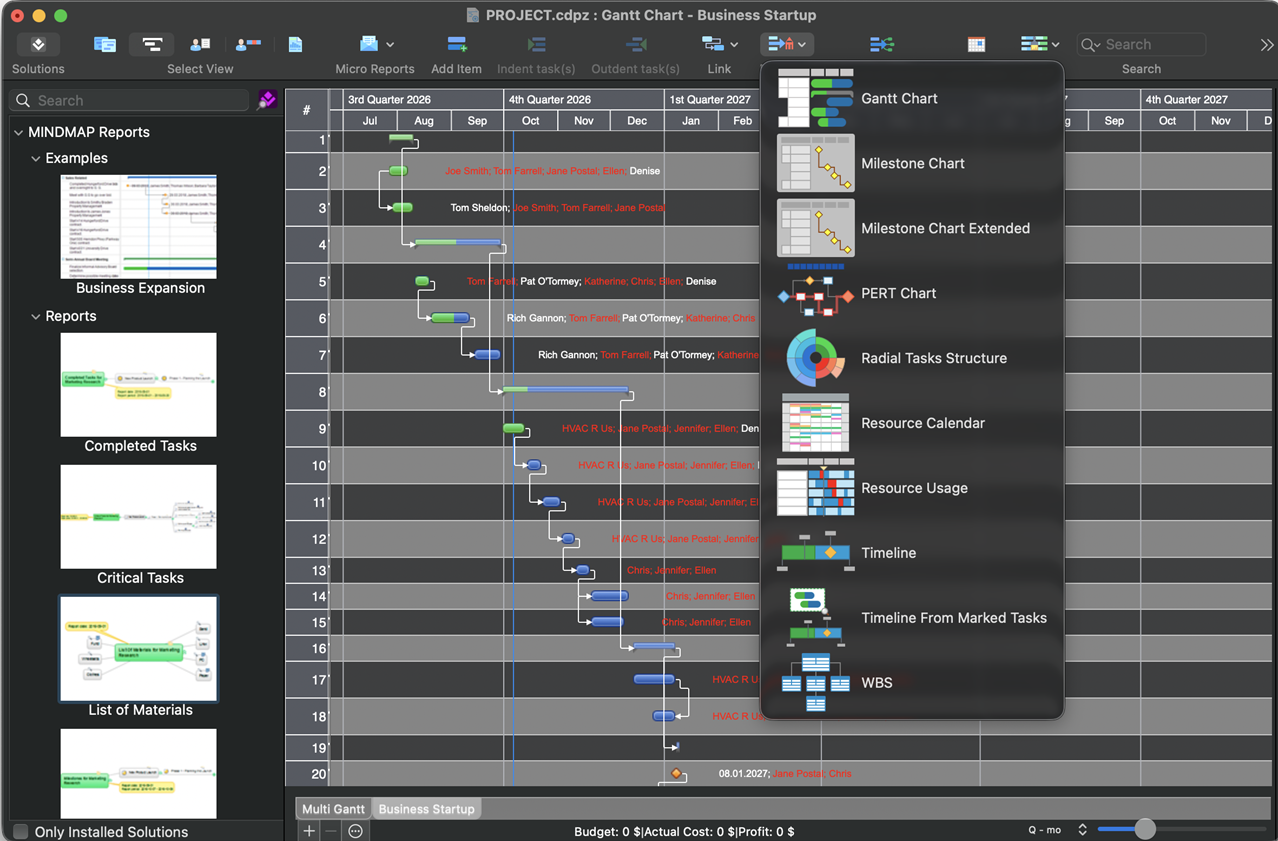This screenshot has height=841, width=1278.
Task: Click the task bar in row 8
Action: 565,389
